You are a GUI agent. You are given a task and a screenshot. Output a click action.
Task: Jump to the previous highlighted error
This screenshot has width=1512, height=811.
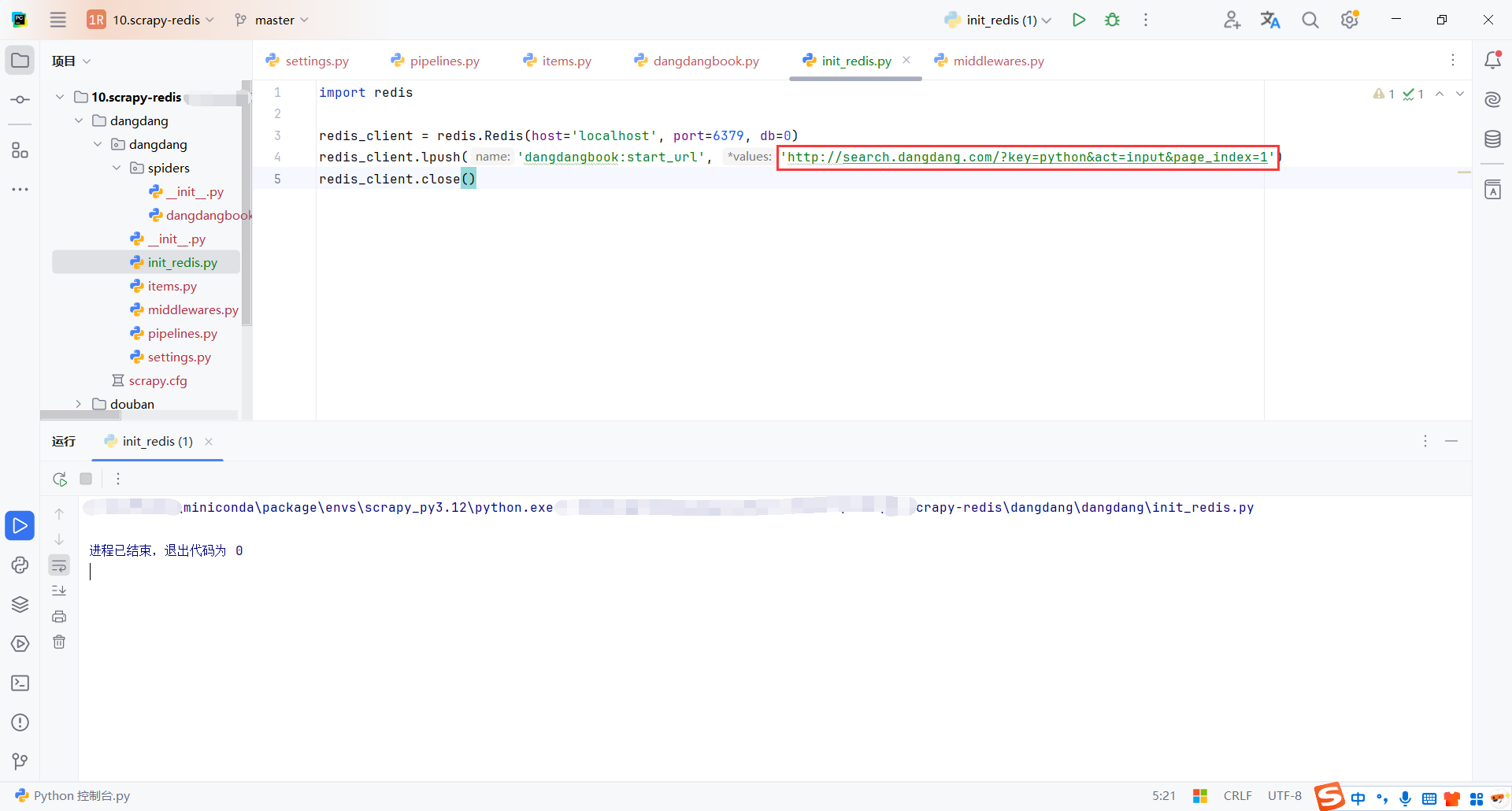click(x=1440, y=94)
